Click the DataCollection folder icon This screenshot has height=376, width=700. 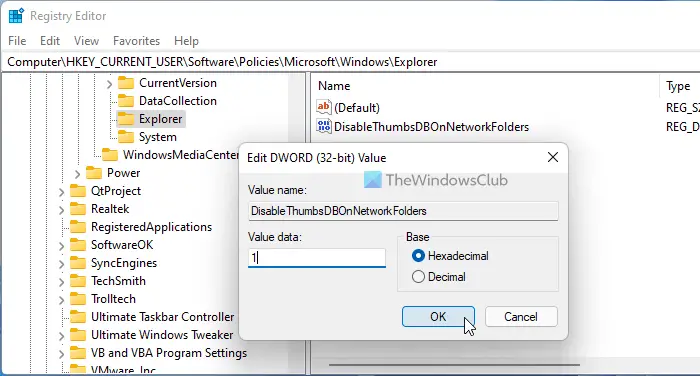tap(126, 101)
